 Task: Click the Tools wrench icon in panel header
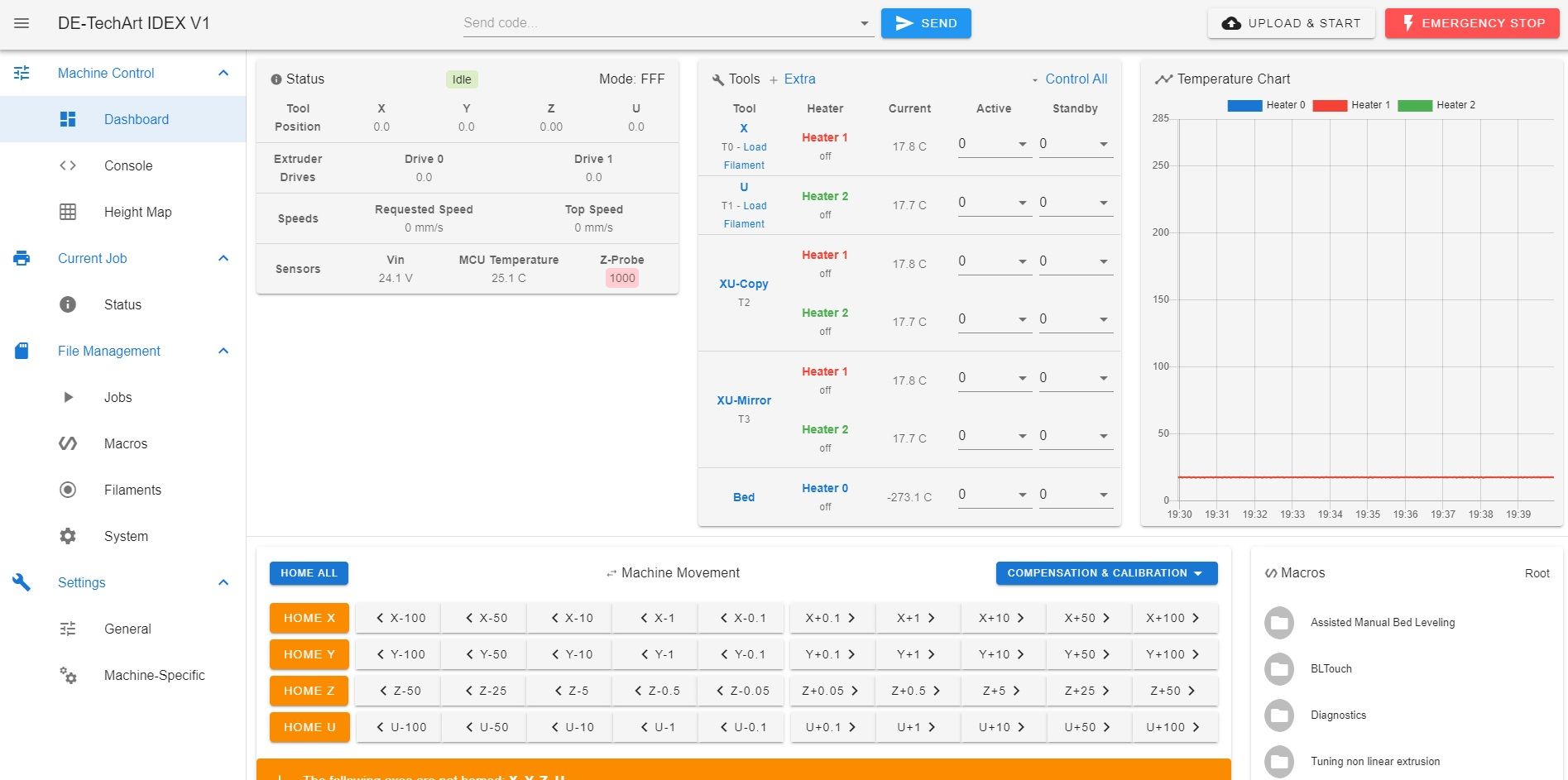(717, 79)
